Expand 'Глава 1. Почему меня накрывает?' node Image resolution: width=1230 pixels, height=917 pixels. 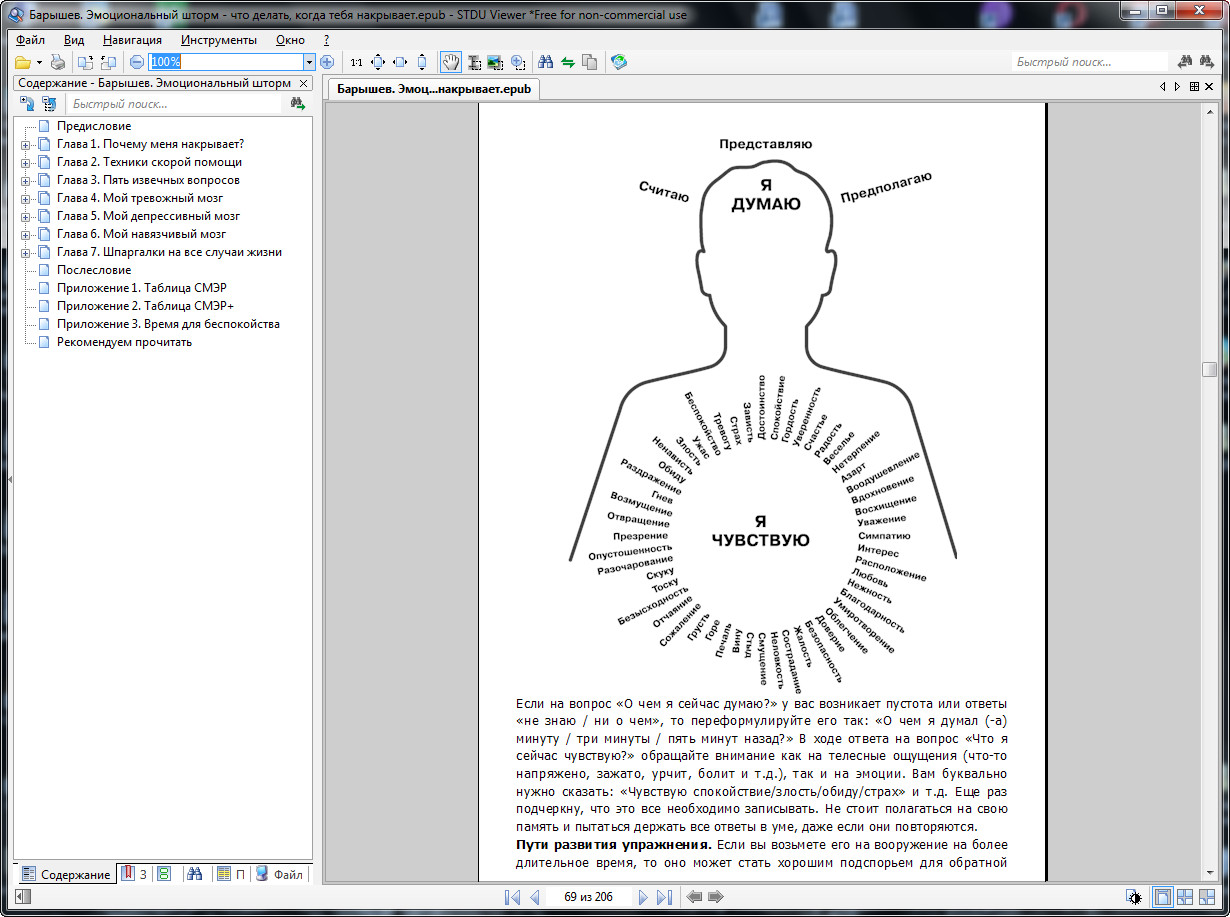[x=26, y=144]
